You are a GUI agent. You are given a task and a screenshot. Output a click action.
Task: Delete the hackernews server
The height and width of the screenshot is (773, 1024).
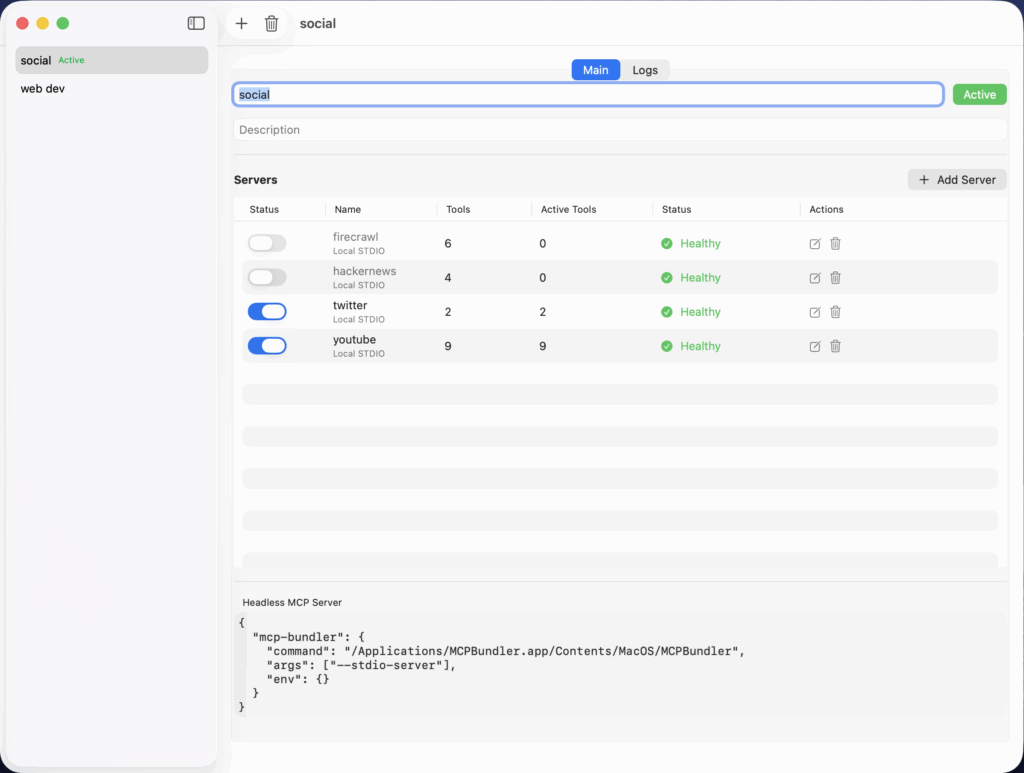(x=836, y=278)
